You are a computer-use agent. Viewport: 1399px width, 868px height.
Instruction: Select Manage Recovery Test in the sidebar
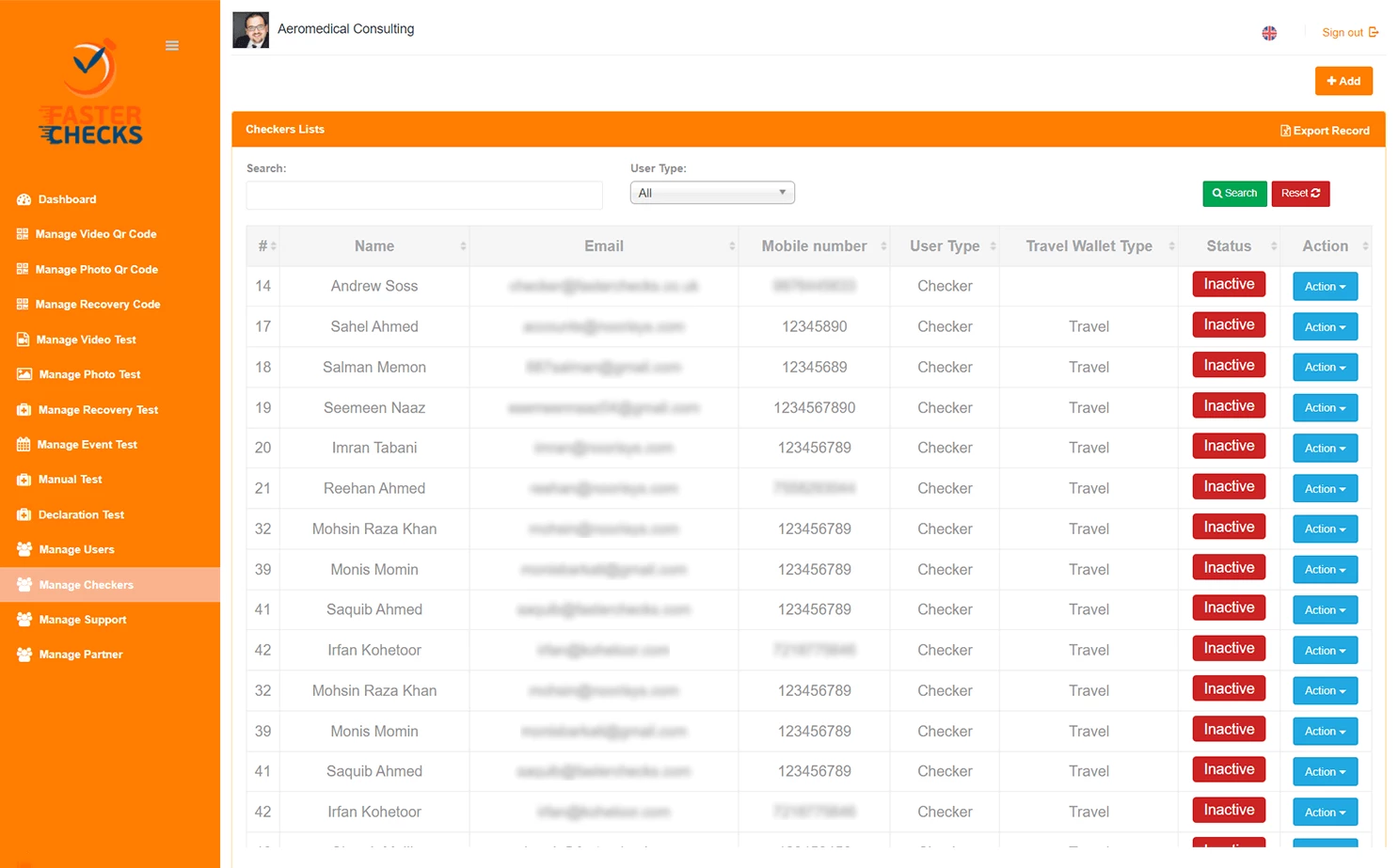pos(95,409)
